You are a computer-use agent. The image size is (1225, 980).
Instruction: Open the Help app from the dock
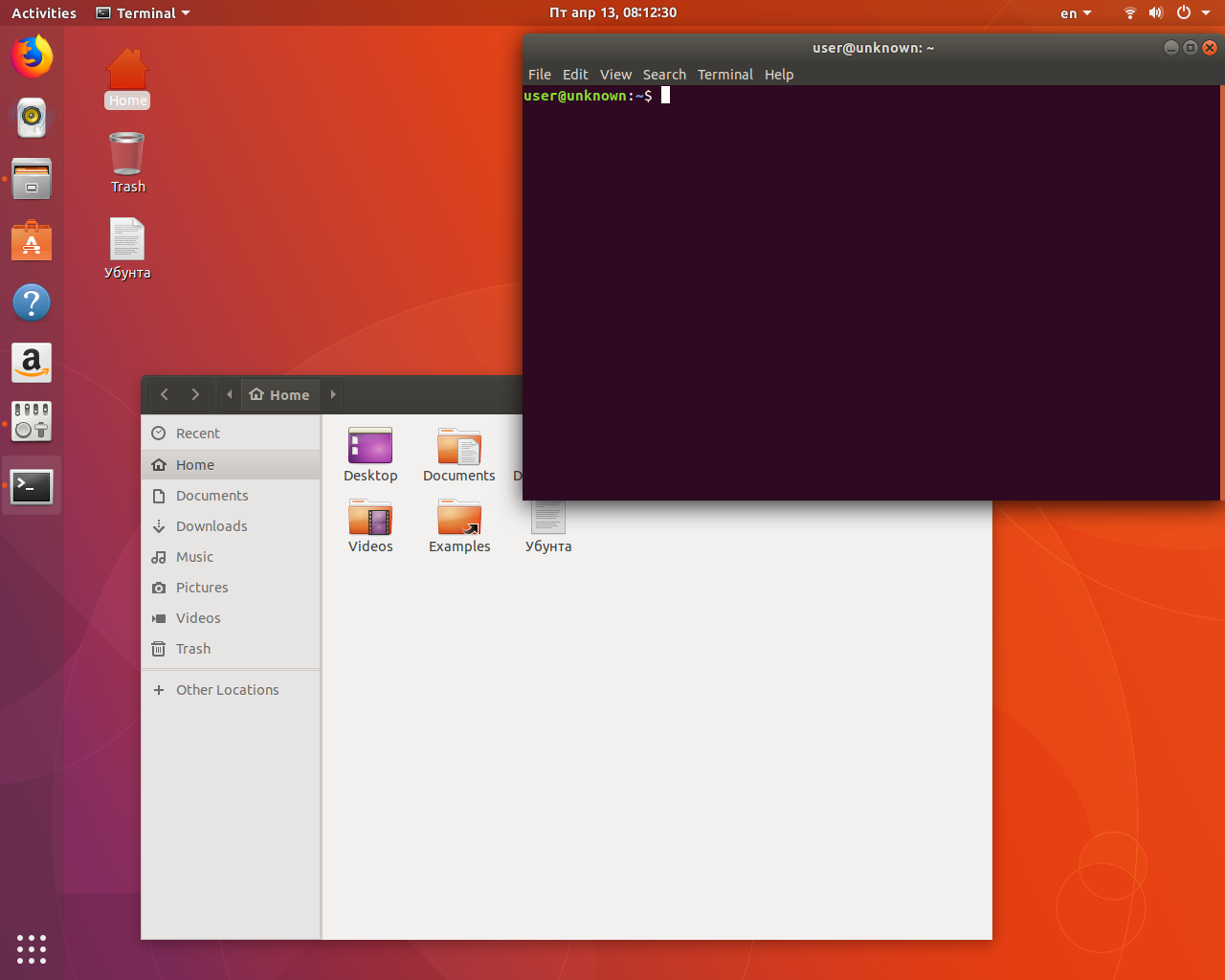pyautogui.click(x=32, y=301)
